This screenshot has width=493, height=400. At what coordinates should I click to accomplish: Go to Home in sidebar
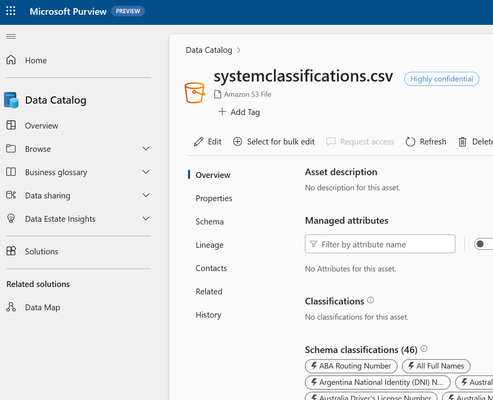tap(36, 60)
